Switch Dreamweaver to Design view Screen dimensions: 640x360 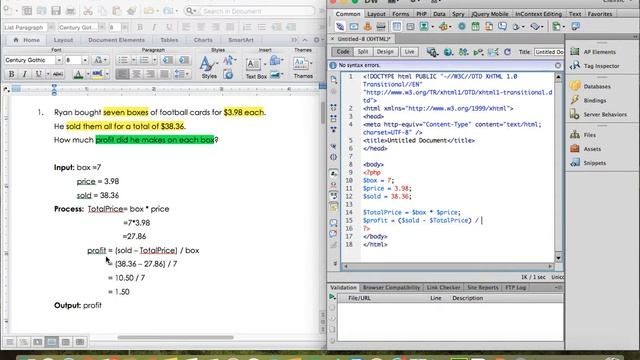click(x=385, y=52)
